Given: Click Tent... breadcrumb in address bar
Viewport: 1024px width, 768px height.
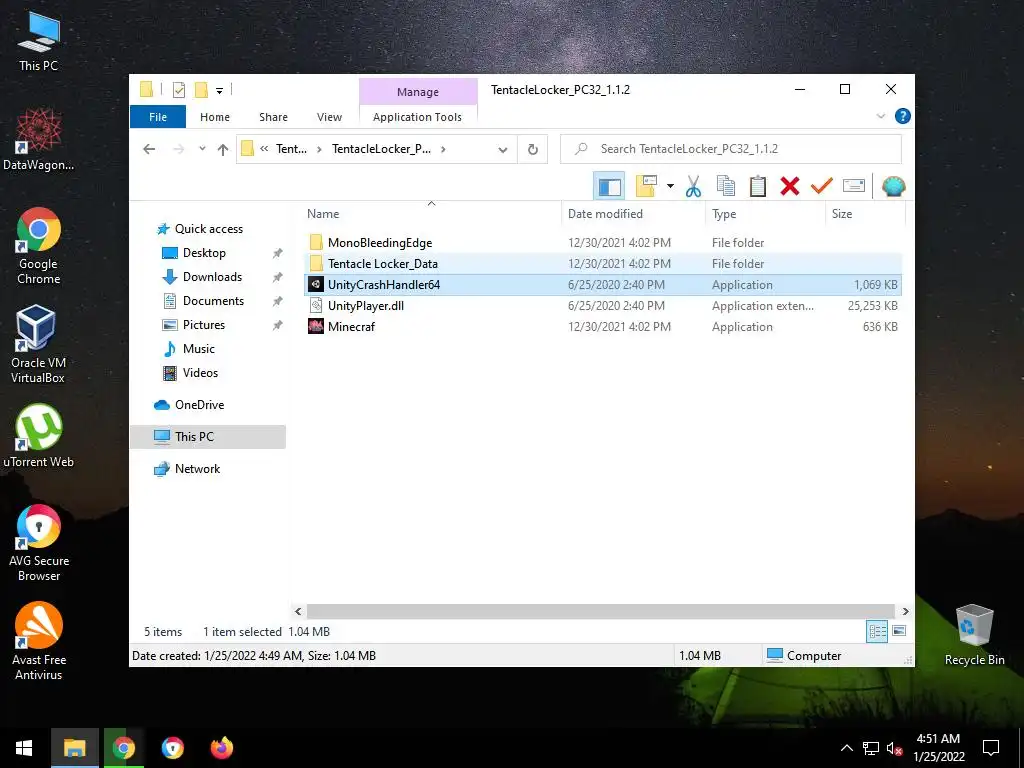Looking at the screenshot, I should pyautogui.click(x=291, y=149).
